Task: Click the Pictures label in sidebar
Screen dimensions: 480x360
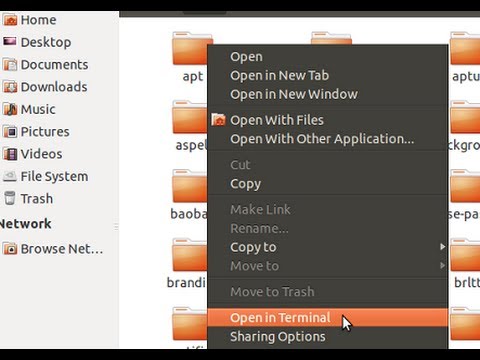Action: point(45,132)
